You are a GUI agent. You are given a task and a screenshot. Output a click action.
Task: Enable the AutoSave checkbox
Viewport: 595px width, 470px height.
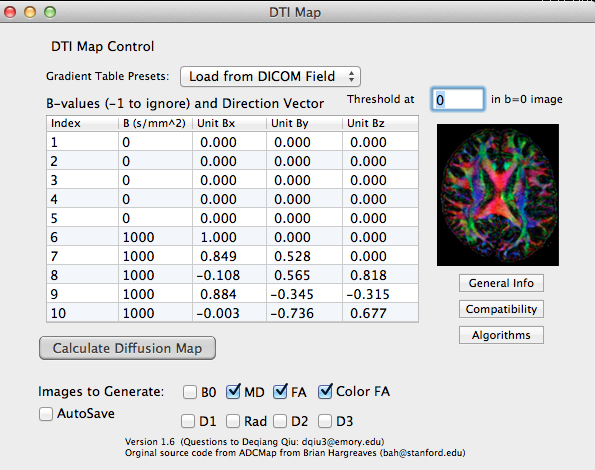46,413
